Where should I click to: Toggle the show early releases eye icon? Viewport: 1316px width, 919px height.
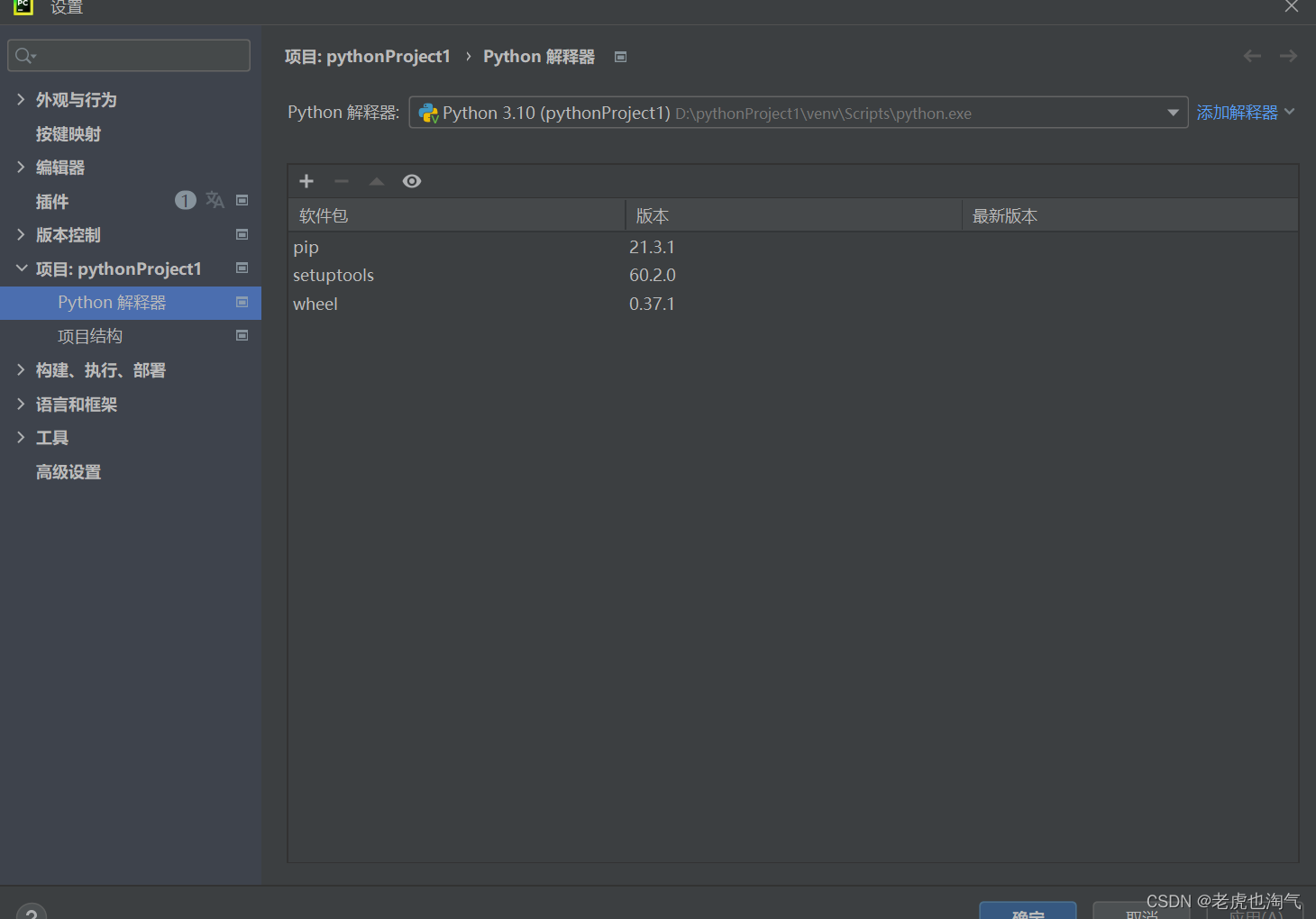(412, 181)
